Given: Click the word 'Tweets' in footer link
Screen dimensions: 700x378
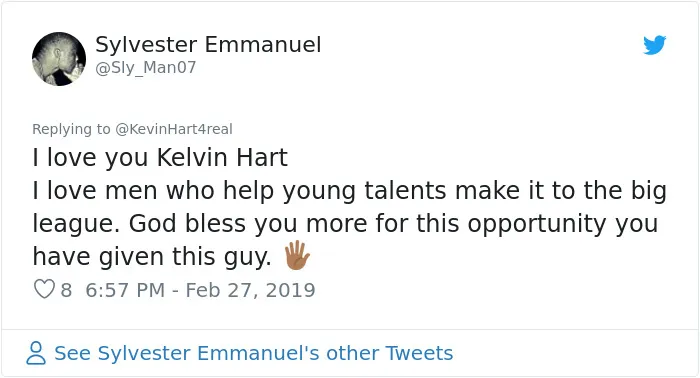Looking at the screenshot, I should coord(419,353).
